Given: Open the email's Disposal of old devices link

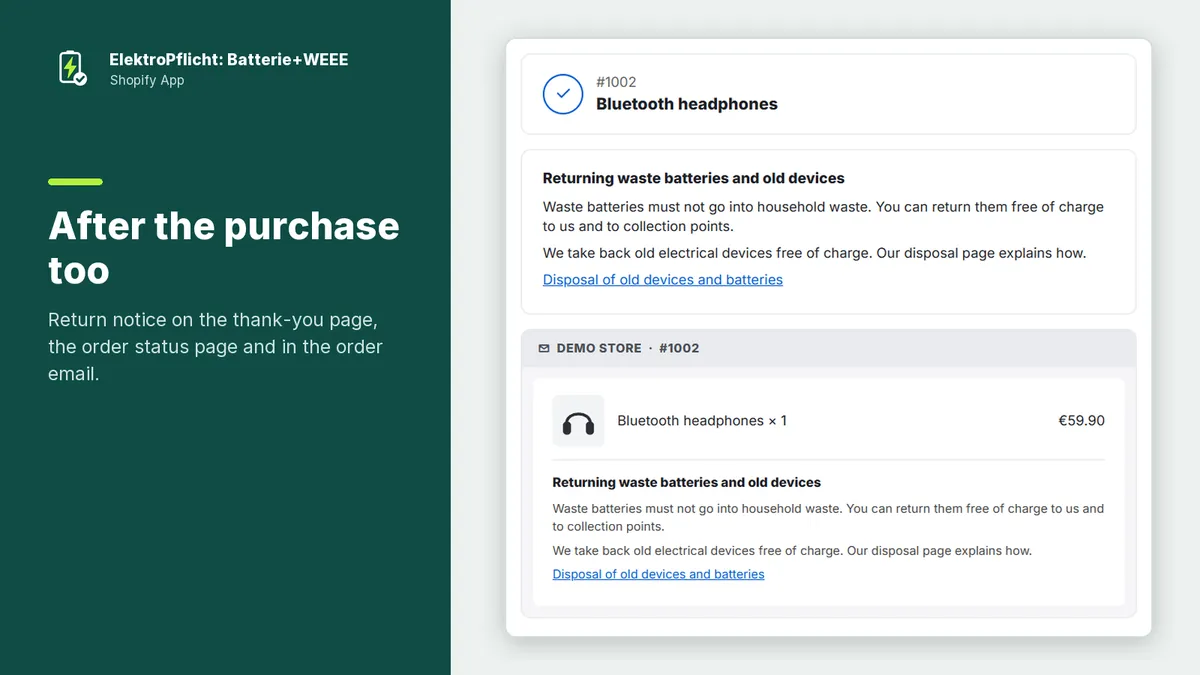Looking at the screenshot, I should 658,574.
